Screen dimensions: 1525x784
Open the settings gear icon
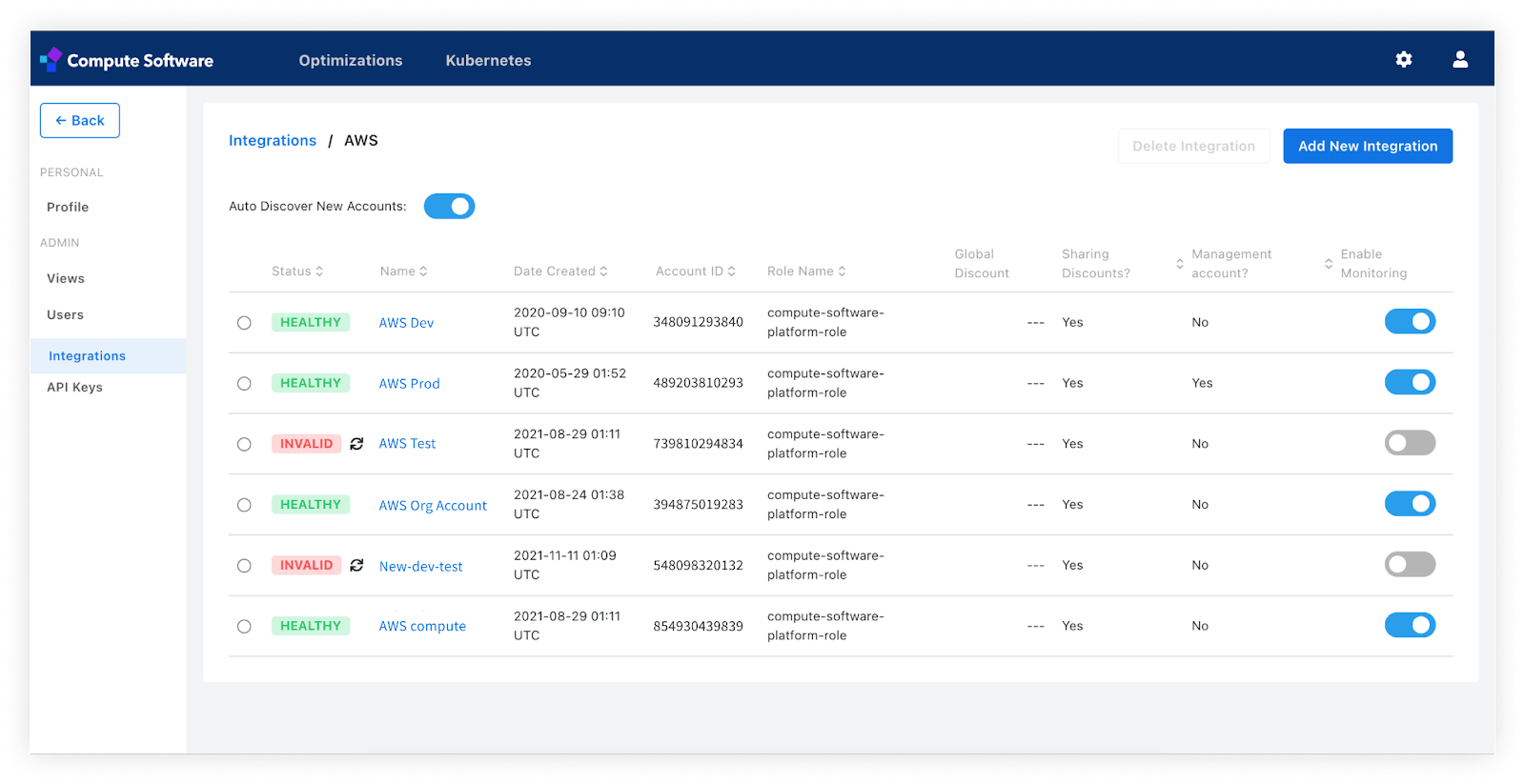pyautogui.click(x=1403, y=59)
